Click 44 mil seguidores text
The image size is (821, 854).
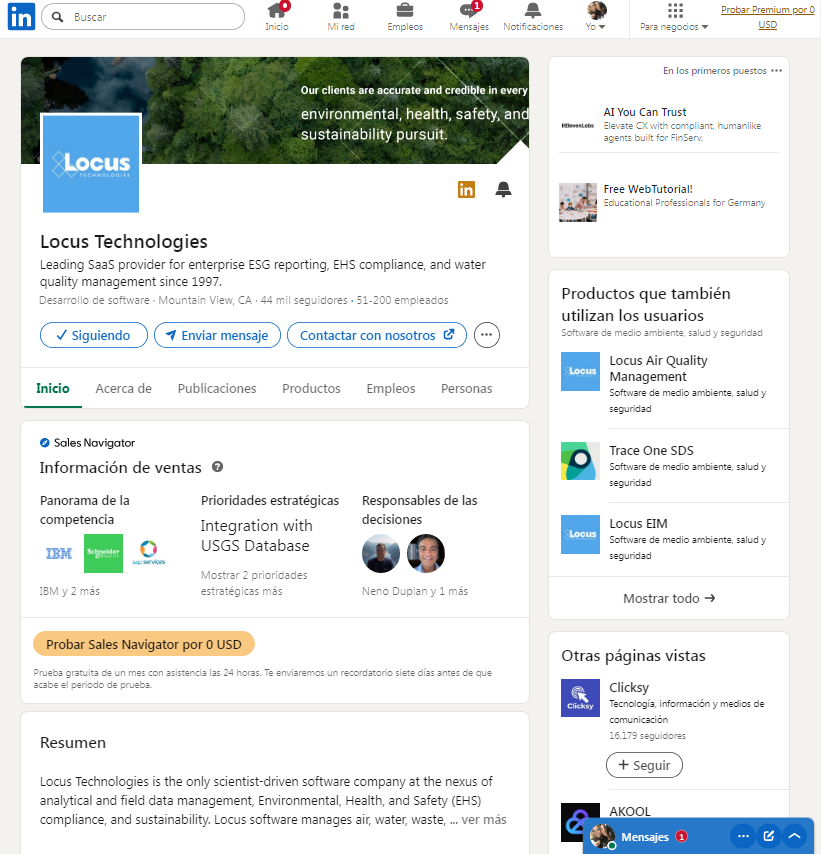(x=304, y=300)
